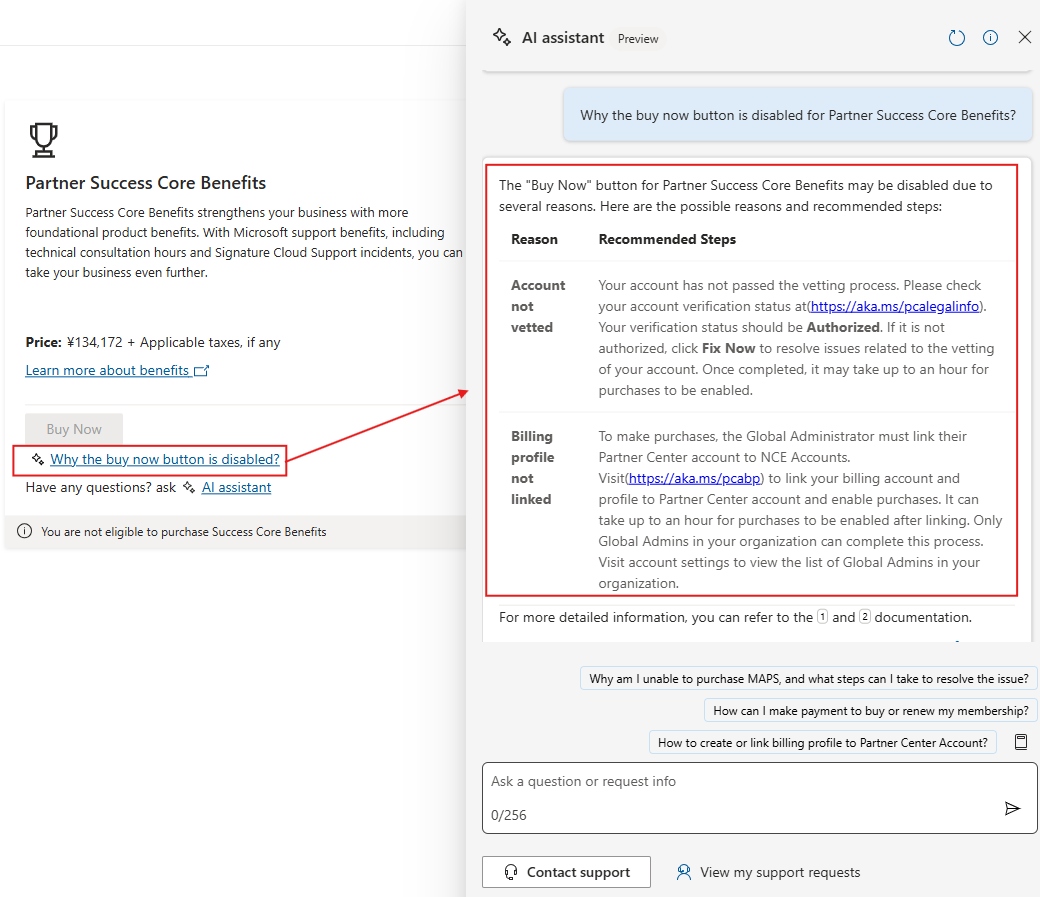Image resolution: width=1040 pixels, height=897 pixels.
Task: Select the 'Why am I unable to purchase MAPS' suggestion
Action: (x=809, y=679)
